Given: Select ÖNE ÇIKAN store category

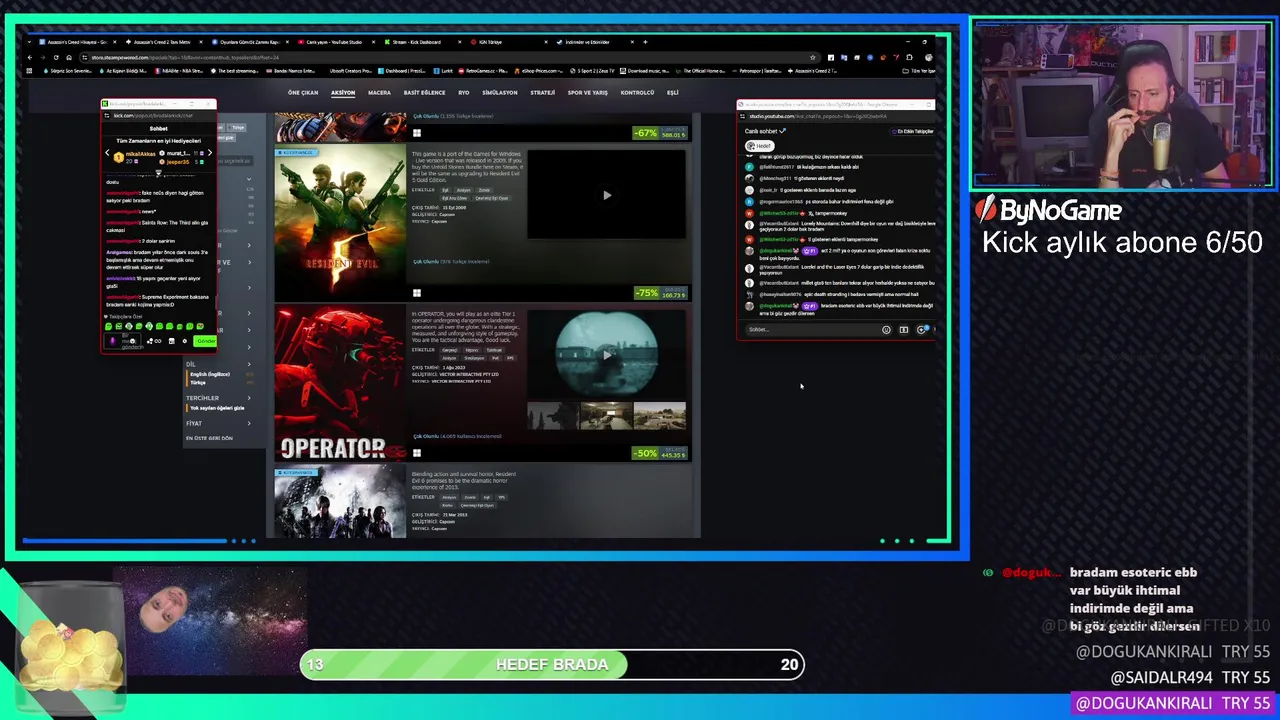Looking at the screenshot, I should 303,92.
